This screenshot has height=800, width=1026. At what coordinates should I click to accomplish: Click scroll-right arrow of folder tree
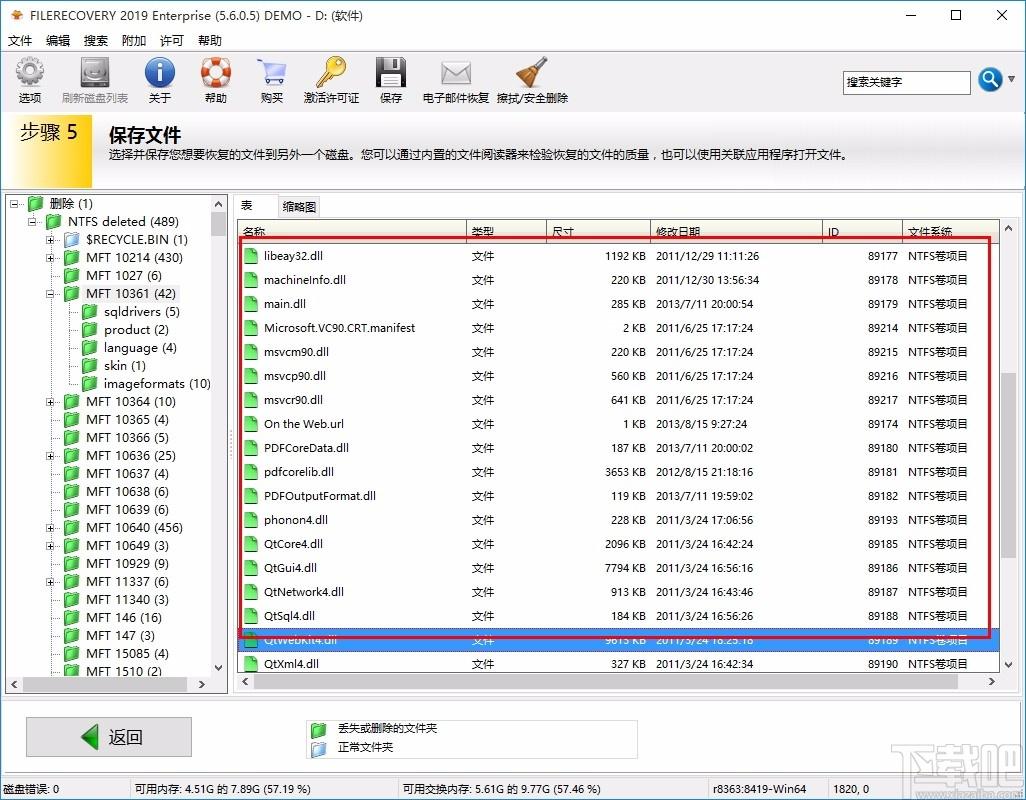click(x=202, y=685)
